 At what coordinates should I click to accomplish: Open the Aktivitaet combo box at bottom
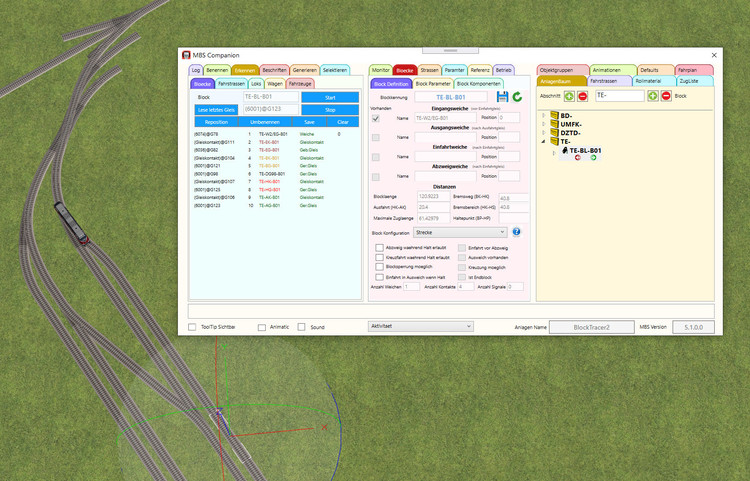coord(419,326)
